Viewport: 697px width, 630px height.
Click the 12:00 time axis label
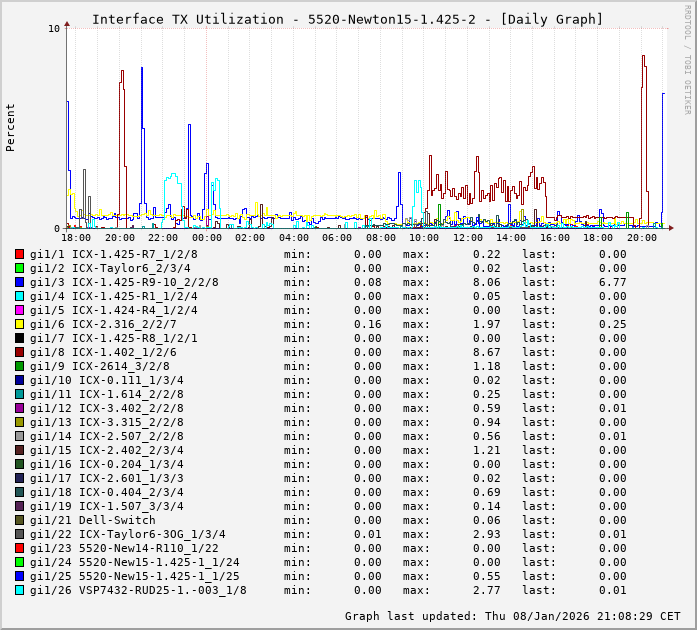(468, 238)
